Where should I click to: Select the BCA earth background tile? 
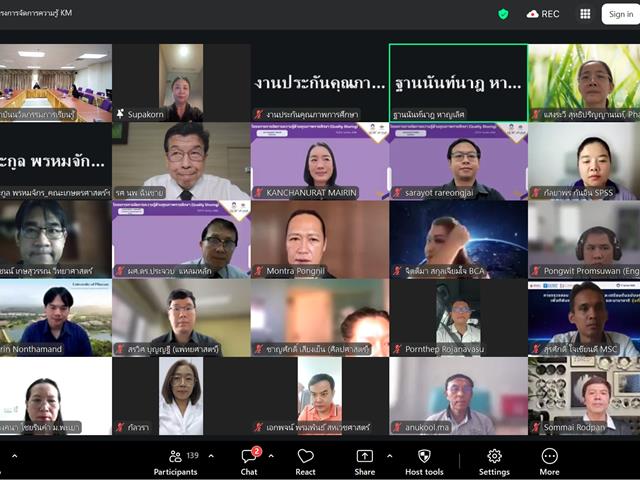458,240
